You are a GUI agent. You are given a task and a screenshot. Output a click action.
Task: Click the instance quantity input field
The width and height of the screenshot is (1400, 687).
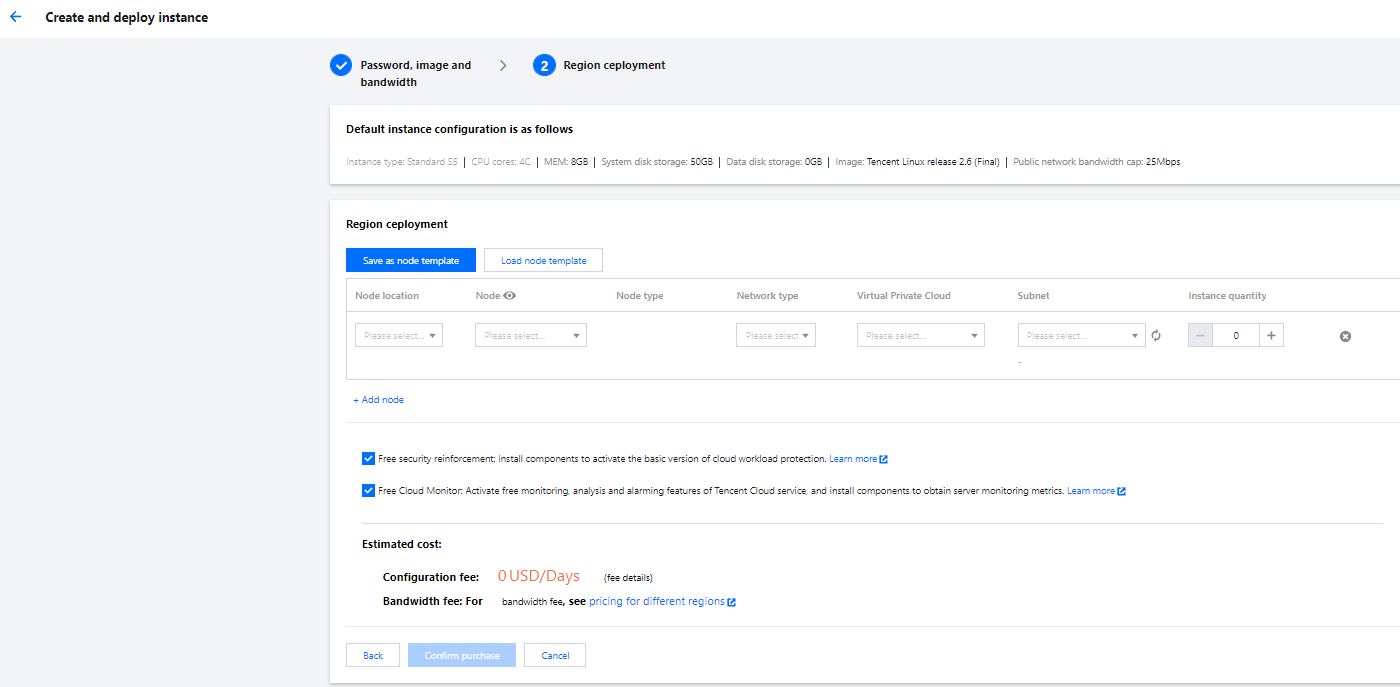[1236, 336]
